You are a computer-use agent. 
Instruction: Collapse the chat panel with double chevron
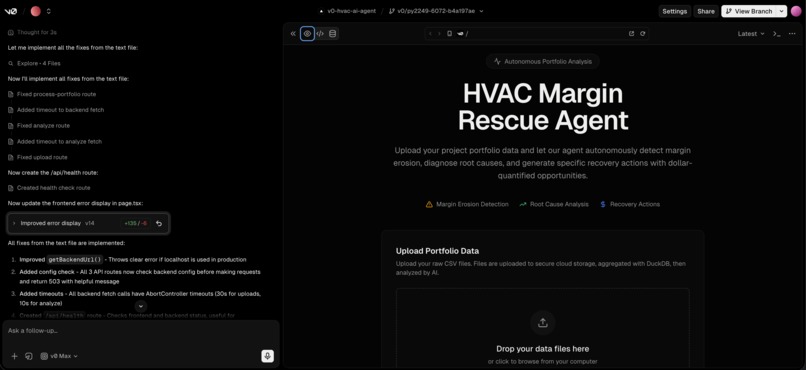click(293, 34)
